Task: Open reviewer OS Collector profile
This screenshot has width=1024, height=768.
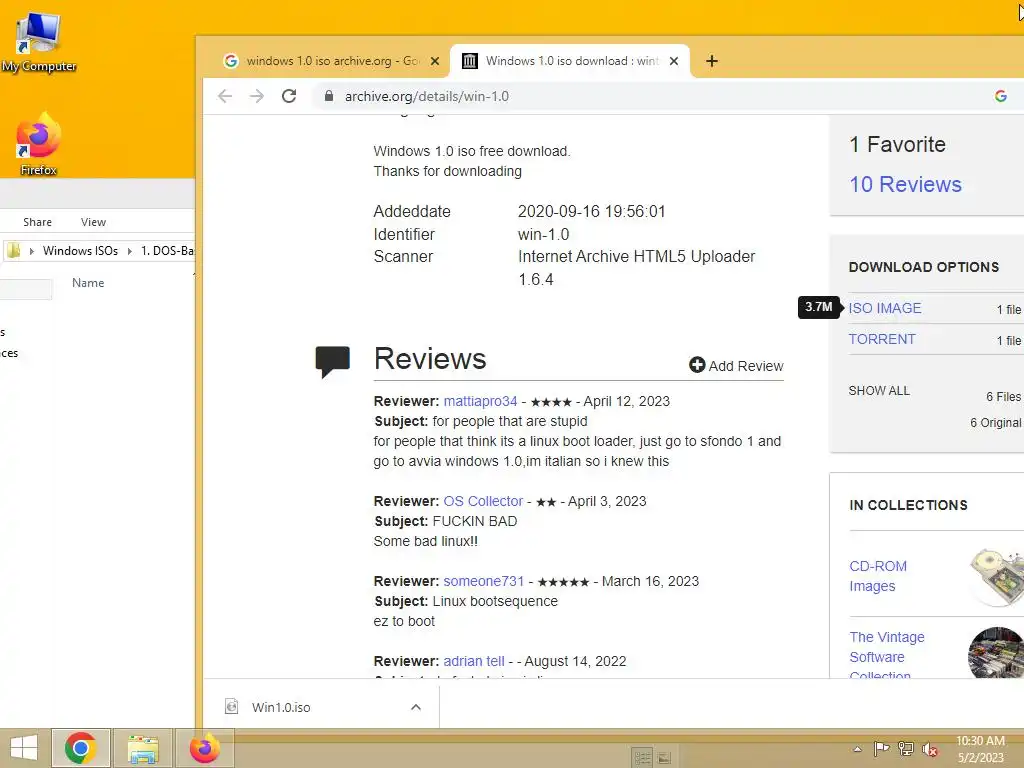Action: 483,501
